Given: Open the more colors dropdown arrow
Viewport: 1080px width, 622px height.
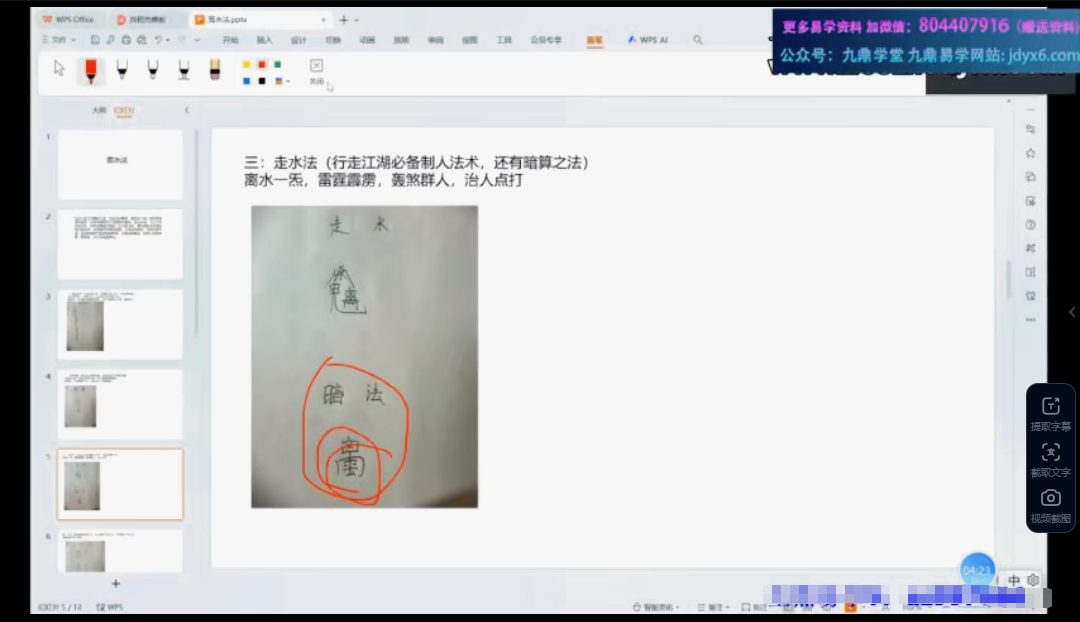Looking at the screenshot, I should tap(289, 82).
